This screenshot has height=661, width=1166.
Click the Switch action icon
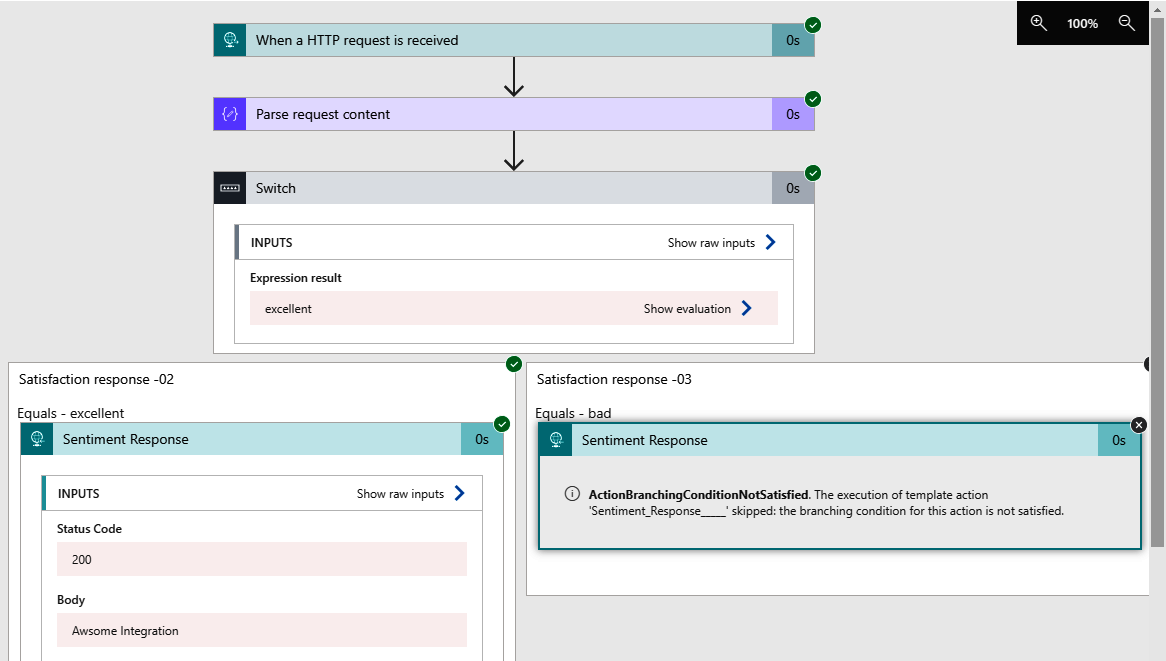[230, 188]
